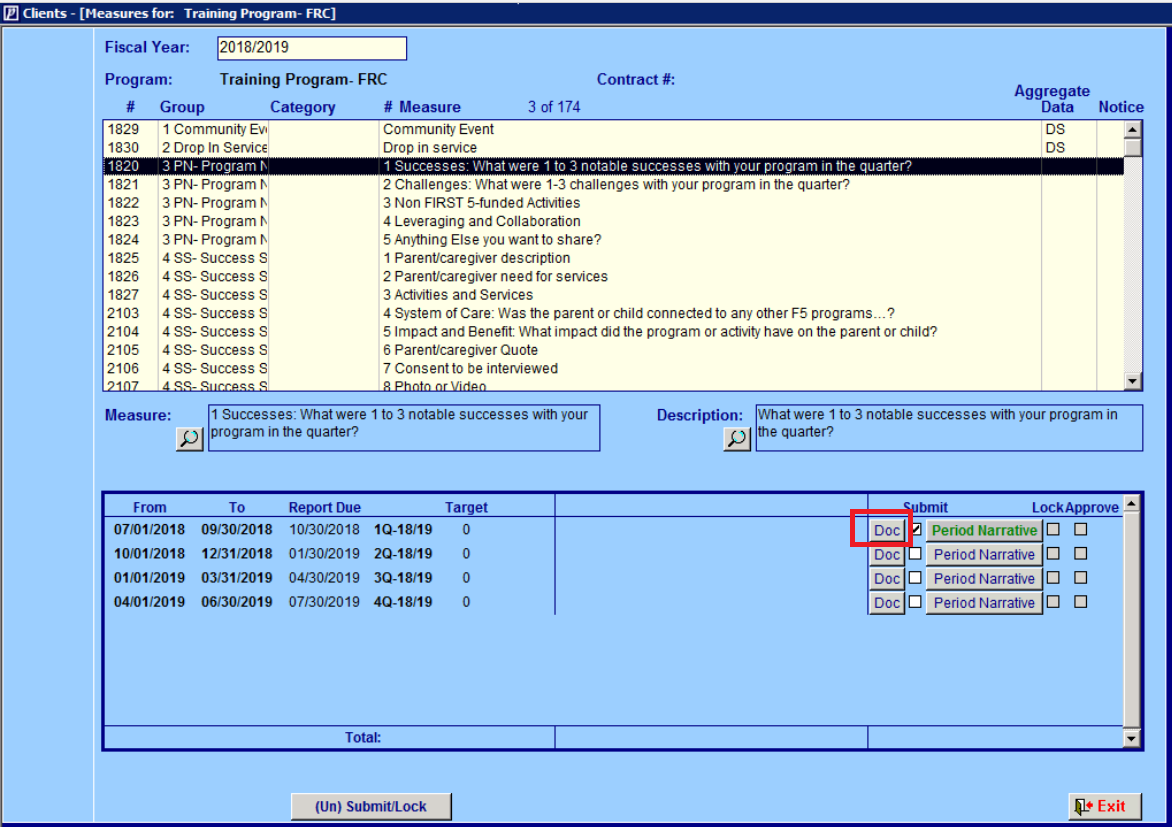The width and height of the screenshot is (1172, 827).
Task: Uncheck Submit checkbox for 1Q-18/19 period
Action: tap(915, 529)
